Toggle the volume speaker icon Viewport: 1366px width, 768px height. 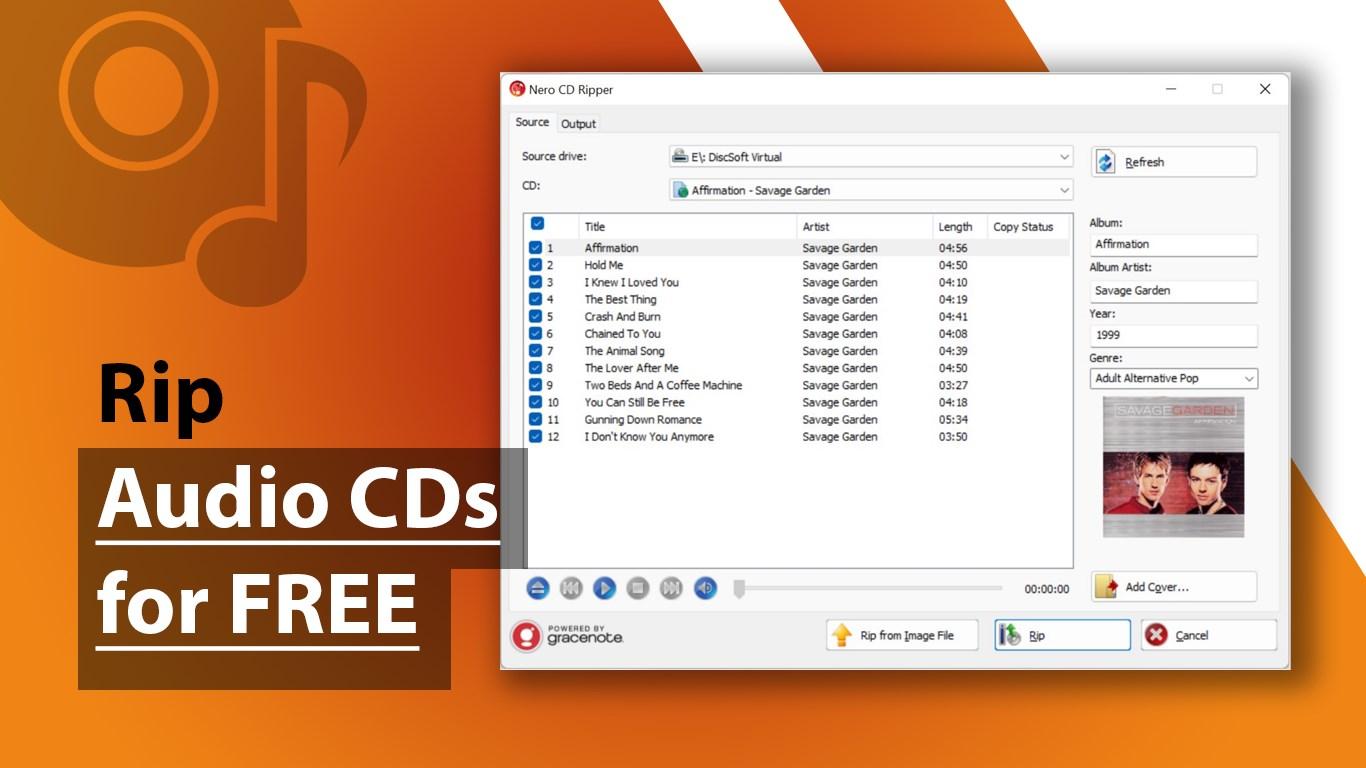pyautogui.click(x=705, y=589)
